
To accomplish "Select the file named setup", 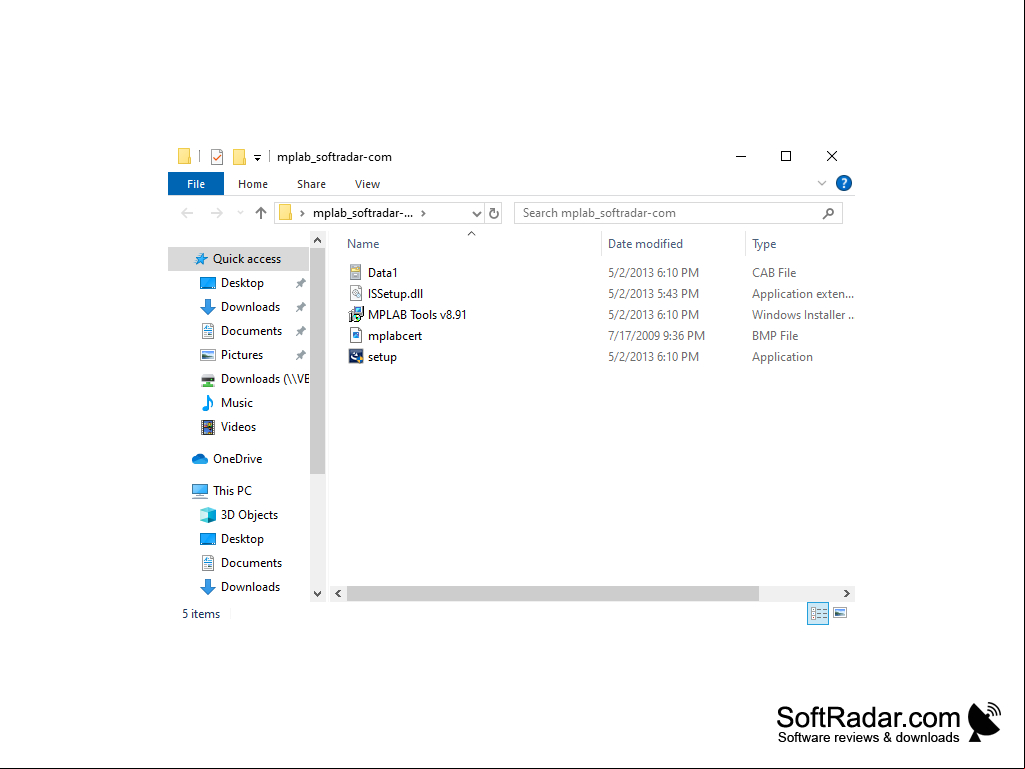I will pyautogui.click(x=382, y=357).
